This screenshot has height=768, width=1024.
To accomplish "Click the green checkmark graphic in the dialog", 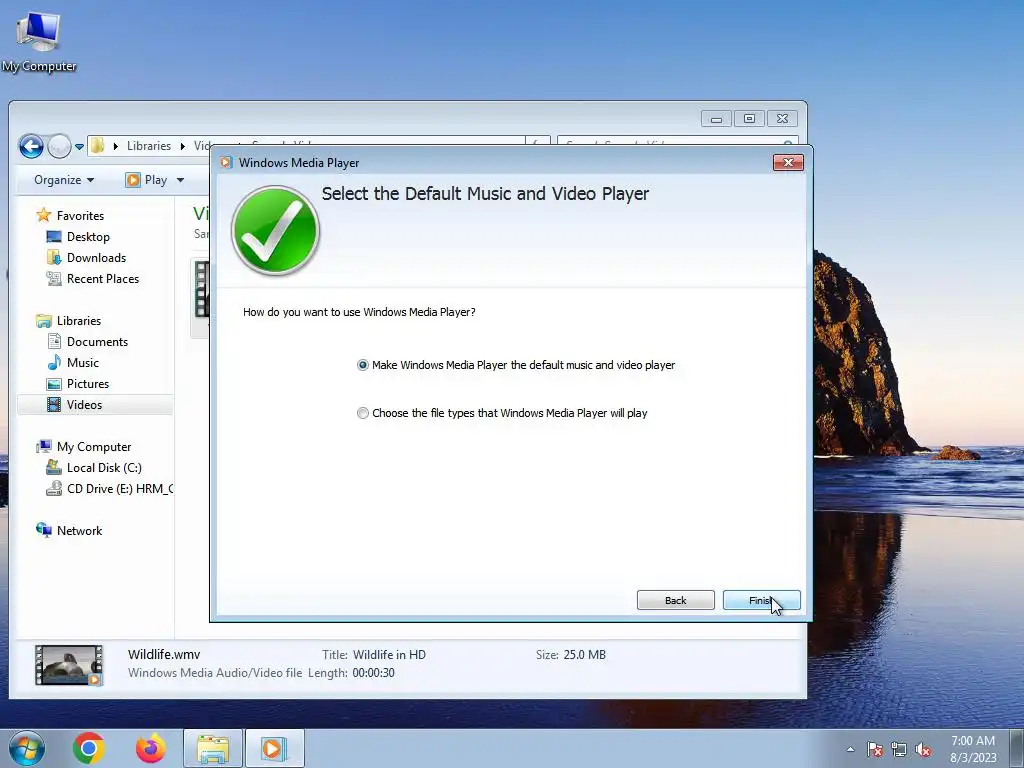I will [275, 230].
